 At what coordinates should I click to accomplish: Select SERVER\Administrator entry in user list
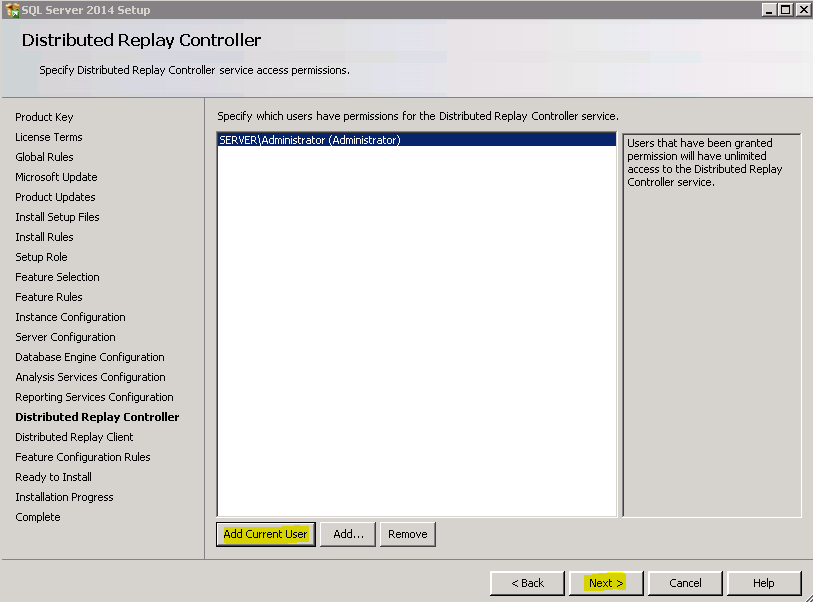416,140
